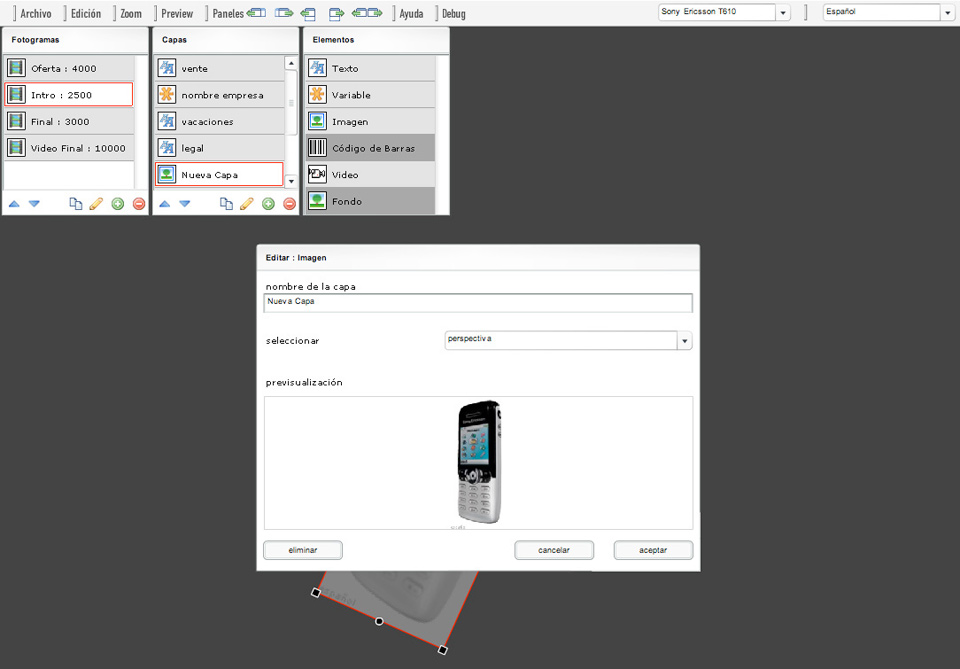Move selected frame down in Fotogramas panel
Viewport: 960px width, 669px height.
click(34, 204)
